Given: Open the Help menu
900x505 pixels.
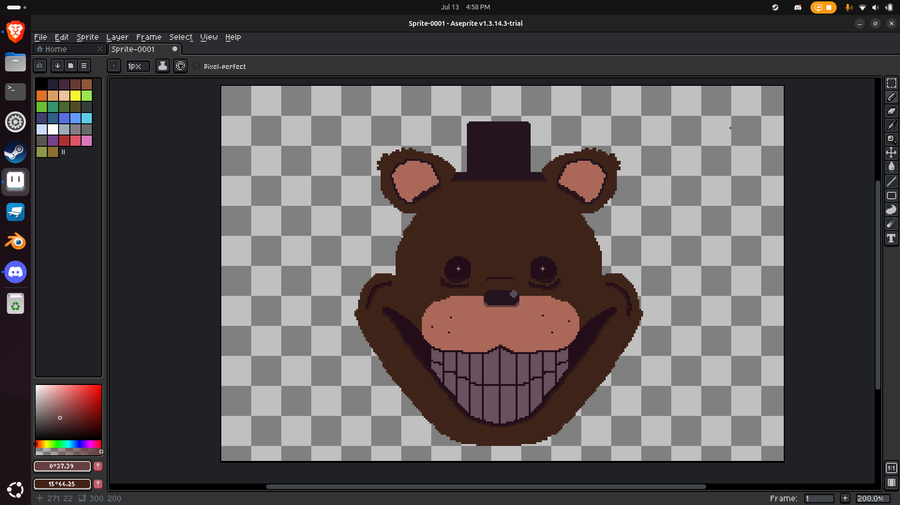Looking at the screenshot, I should 233,37.
